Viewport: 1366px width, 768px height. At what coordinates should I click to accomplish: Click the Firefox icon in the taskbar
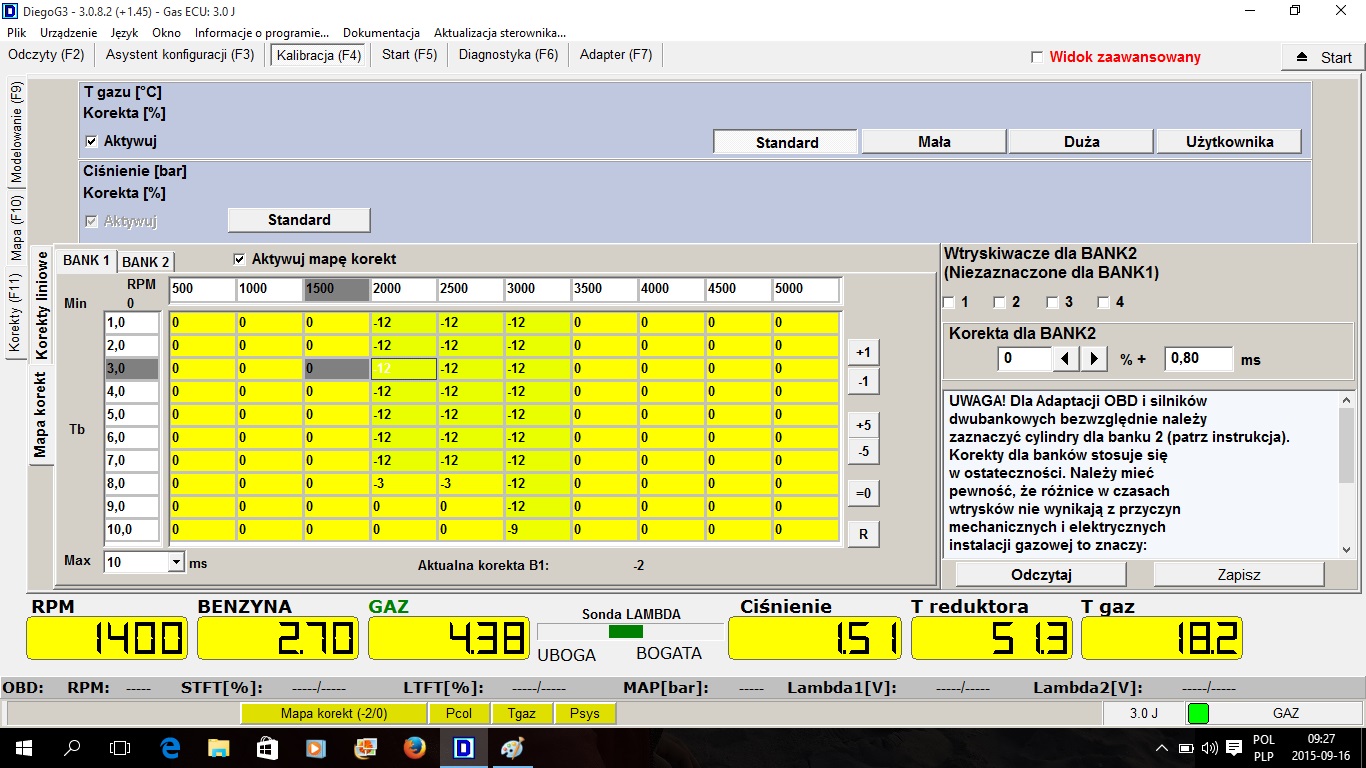pyautogui.click(x=414, y=747)
